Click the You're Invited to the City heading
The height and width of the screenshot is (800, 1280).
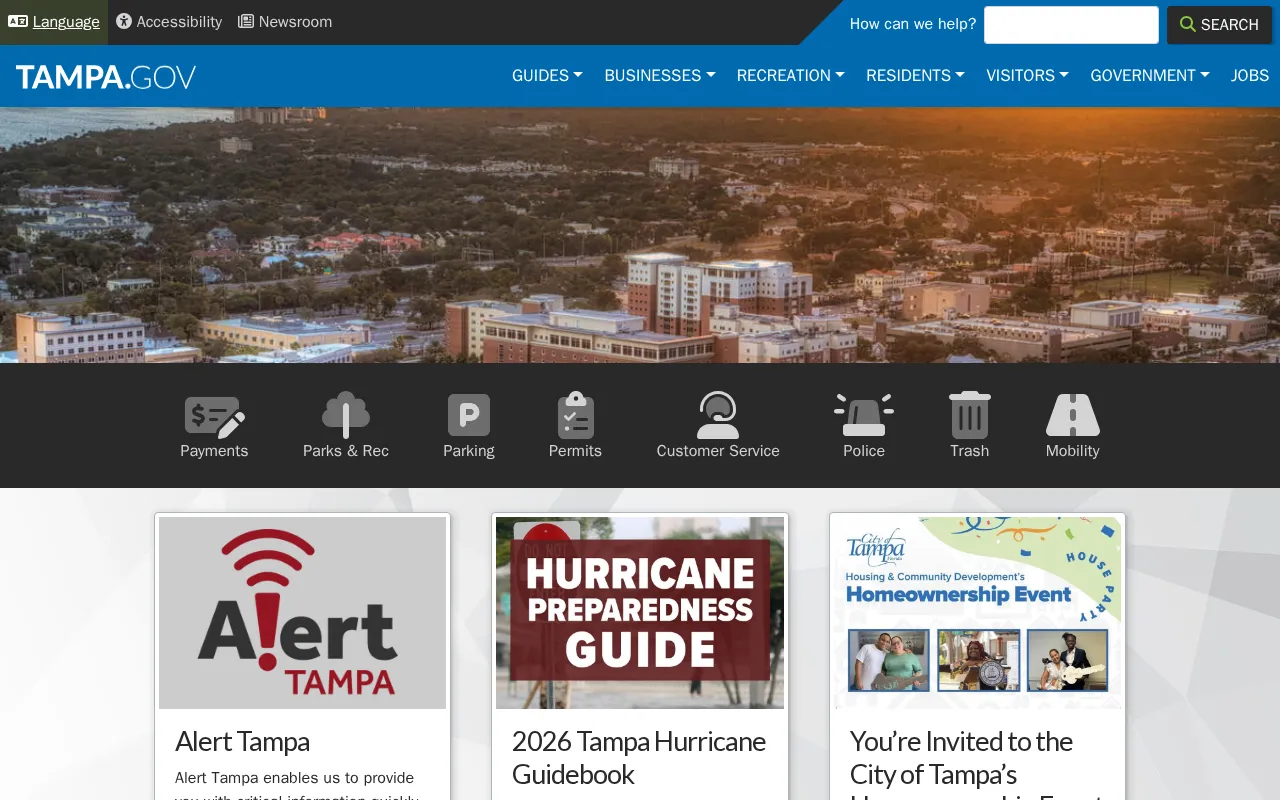(x=976, y=765)
